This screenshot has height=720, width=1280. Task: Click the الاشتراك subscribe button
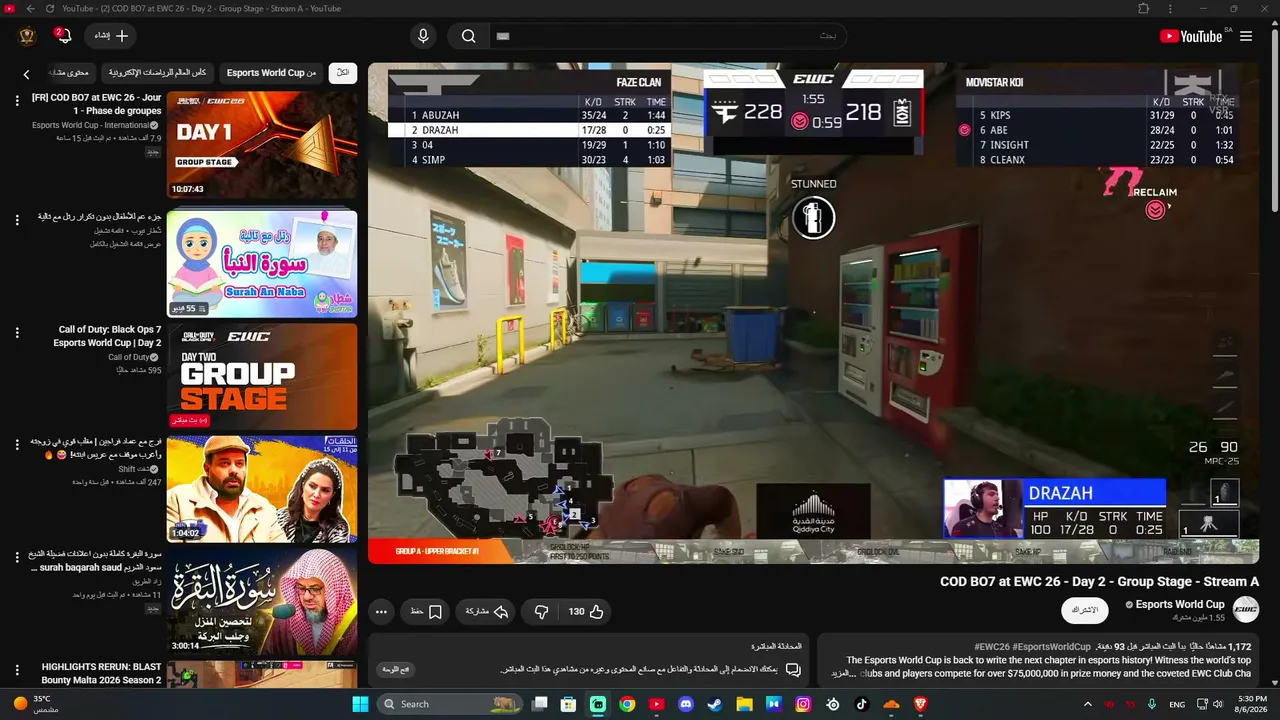point(1085,609)
